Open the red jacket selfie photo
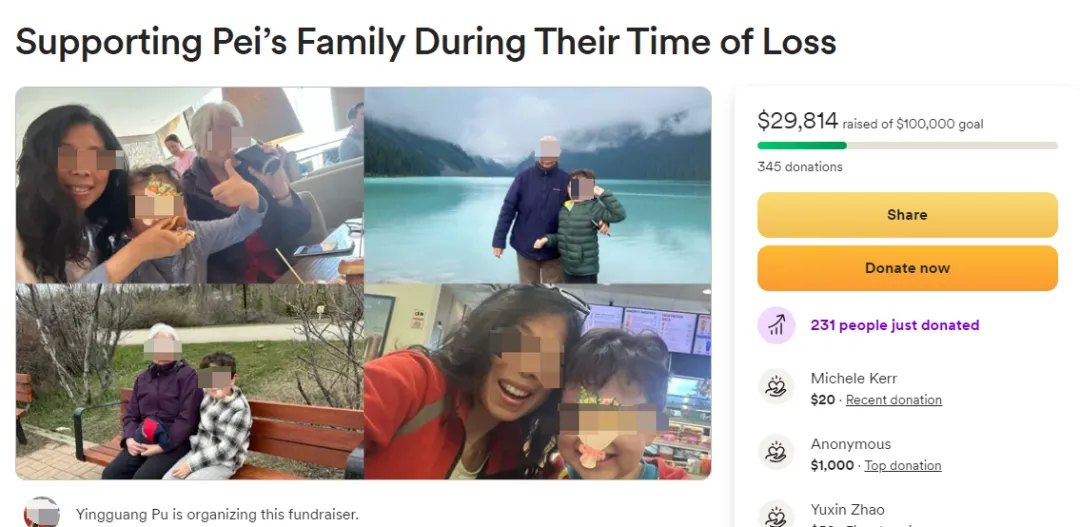Image resolution: width=1080 pixels, height=527 pixels. pos(538,382)
